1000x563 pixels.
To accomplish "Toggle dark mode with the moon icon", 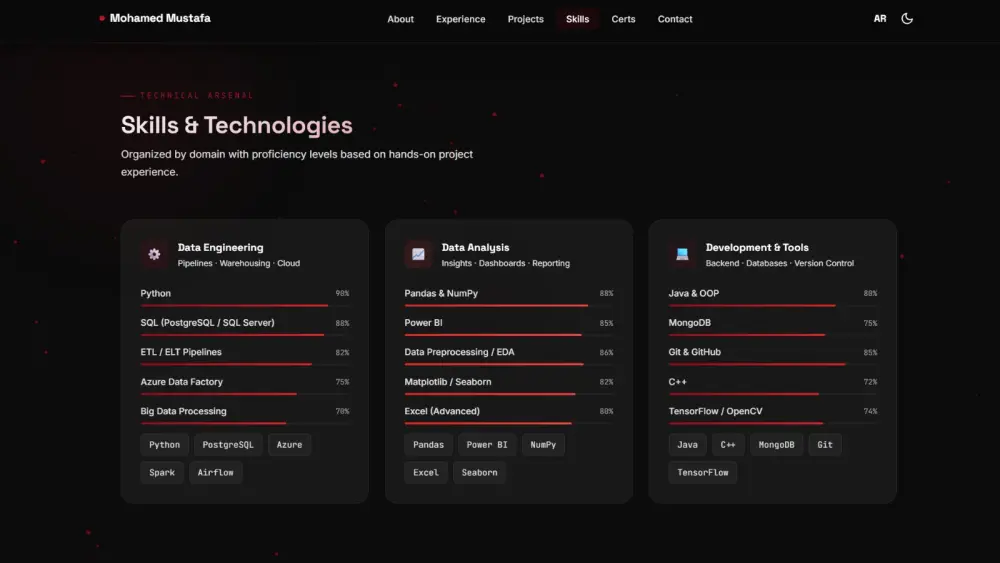I will click(906, 18).
